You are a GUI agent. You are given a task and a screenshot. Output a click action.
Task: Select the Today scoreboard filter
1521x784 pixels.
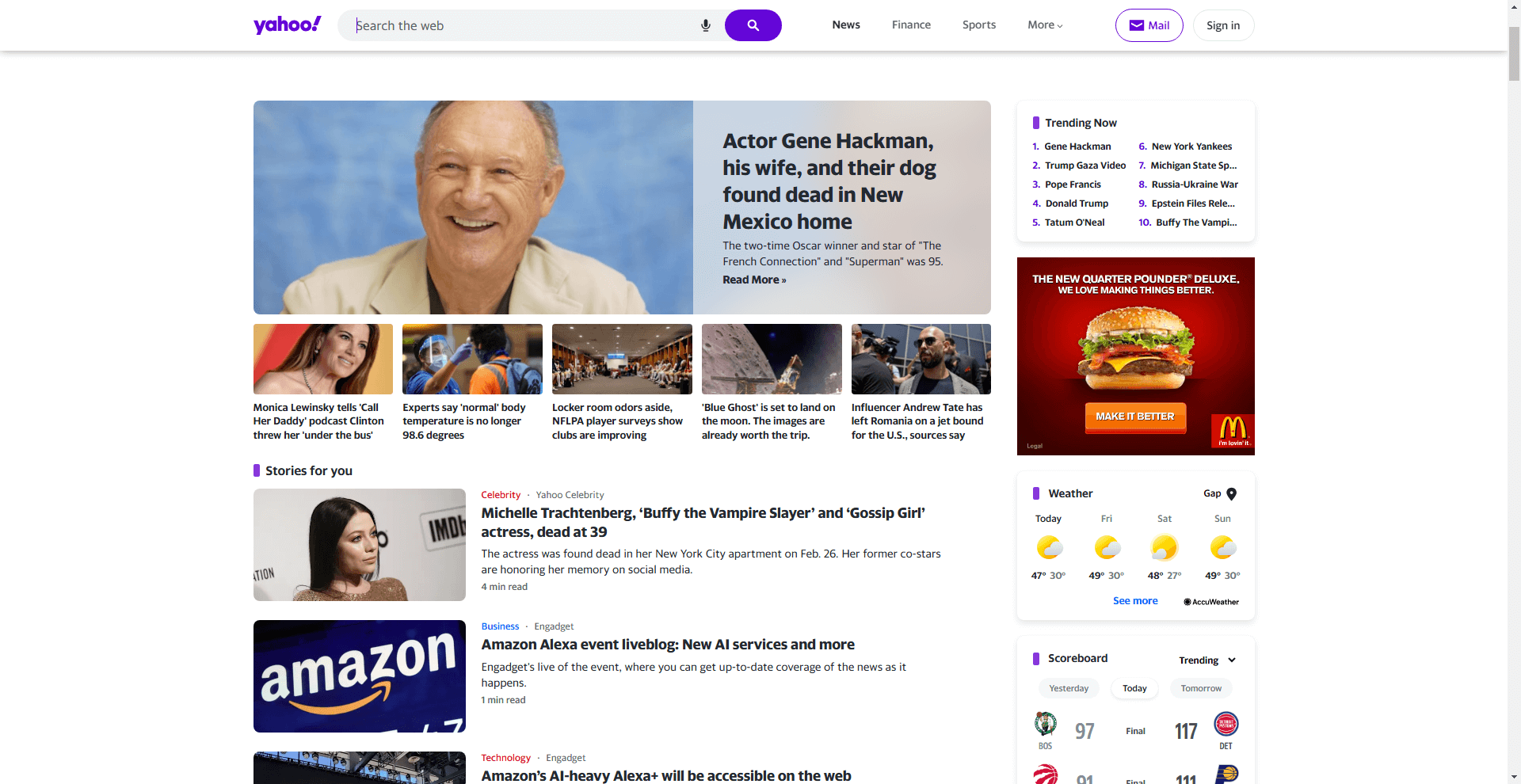tap(1134, 688)
